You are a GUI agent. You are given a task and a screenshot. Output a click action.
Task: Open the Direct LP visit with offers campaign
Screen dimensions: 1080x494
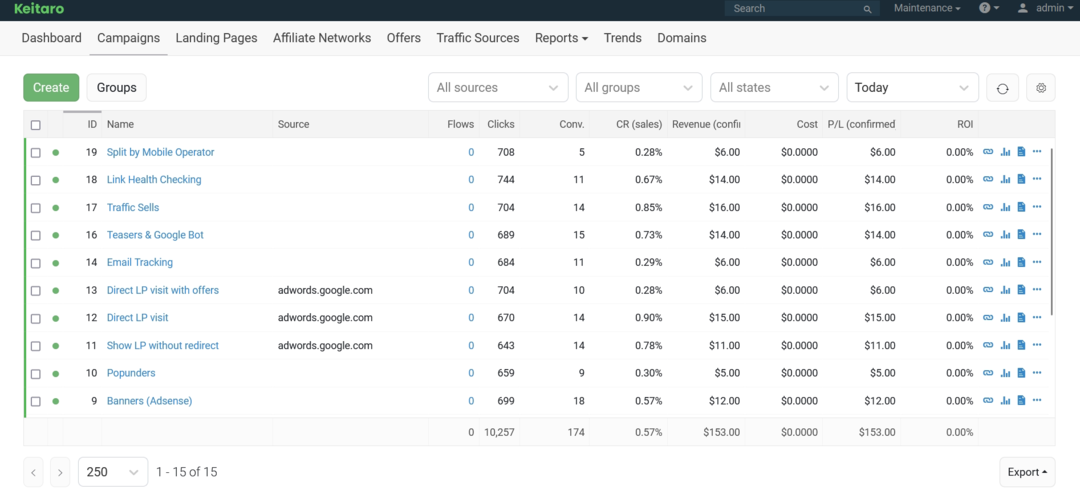pos(162,291)
